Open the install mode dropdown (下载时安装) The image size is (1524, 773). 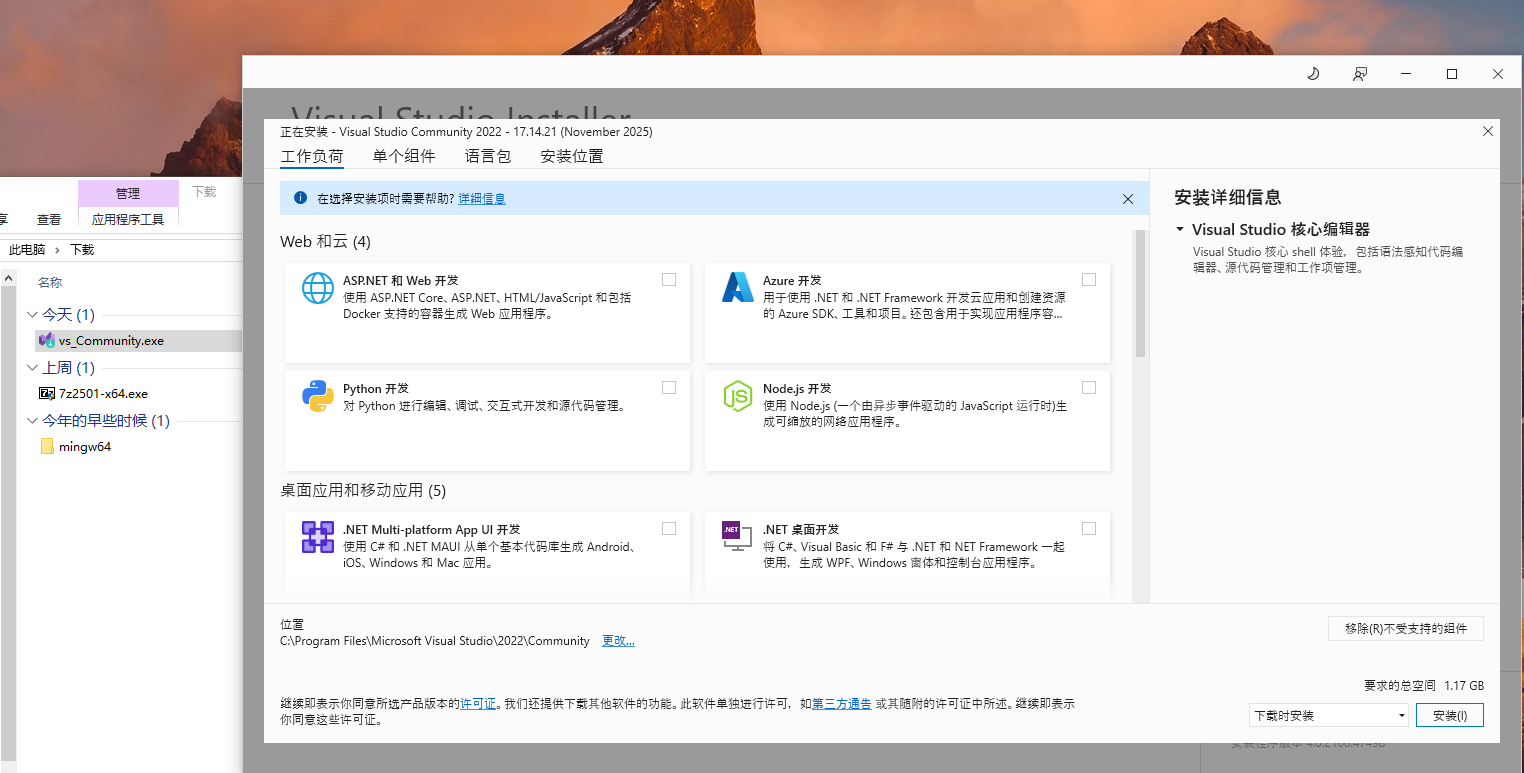pos(1329,715)
